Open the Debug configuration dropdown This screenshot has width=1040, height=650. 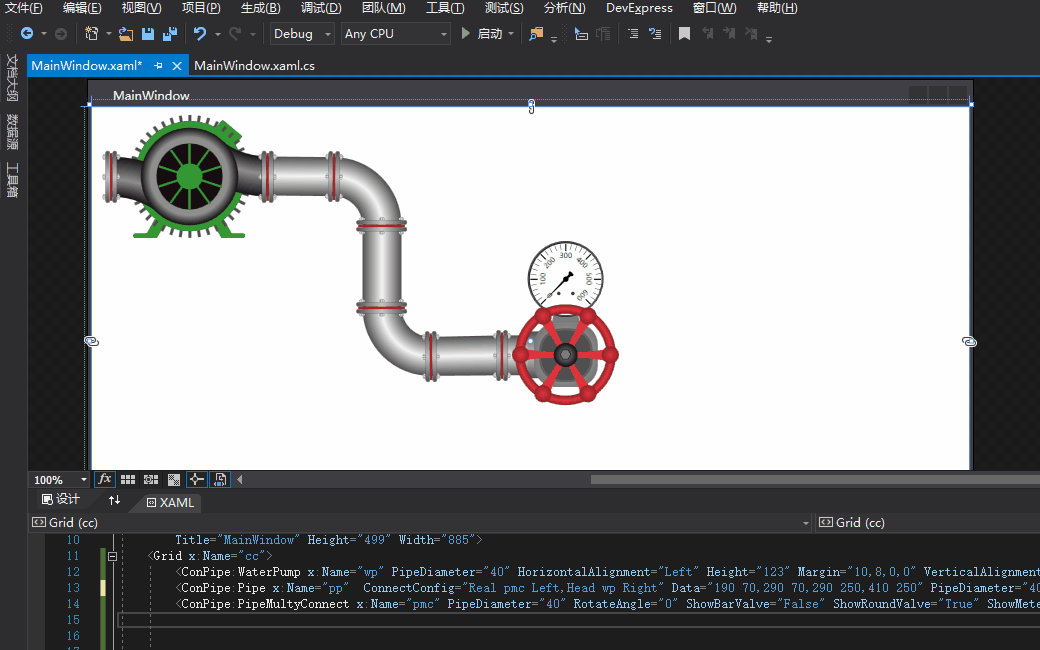coord(304,34)
